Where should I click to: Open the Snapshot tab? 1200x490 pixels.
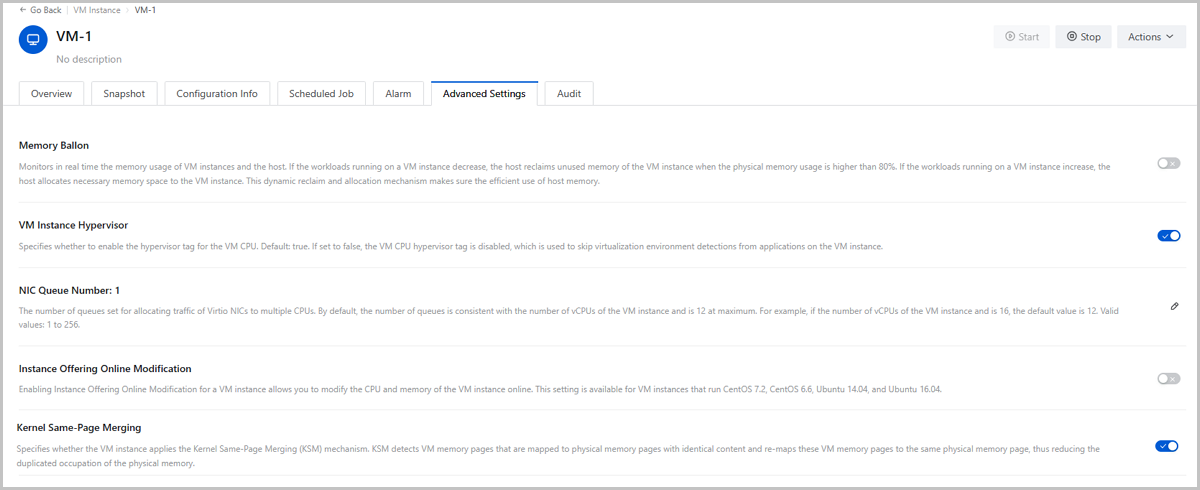(124, 94)
